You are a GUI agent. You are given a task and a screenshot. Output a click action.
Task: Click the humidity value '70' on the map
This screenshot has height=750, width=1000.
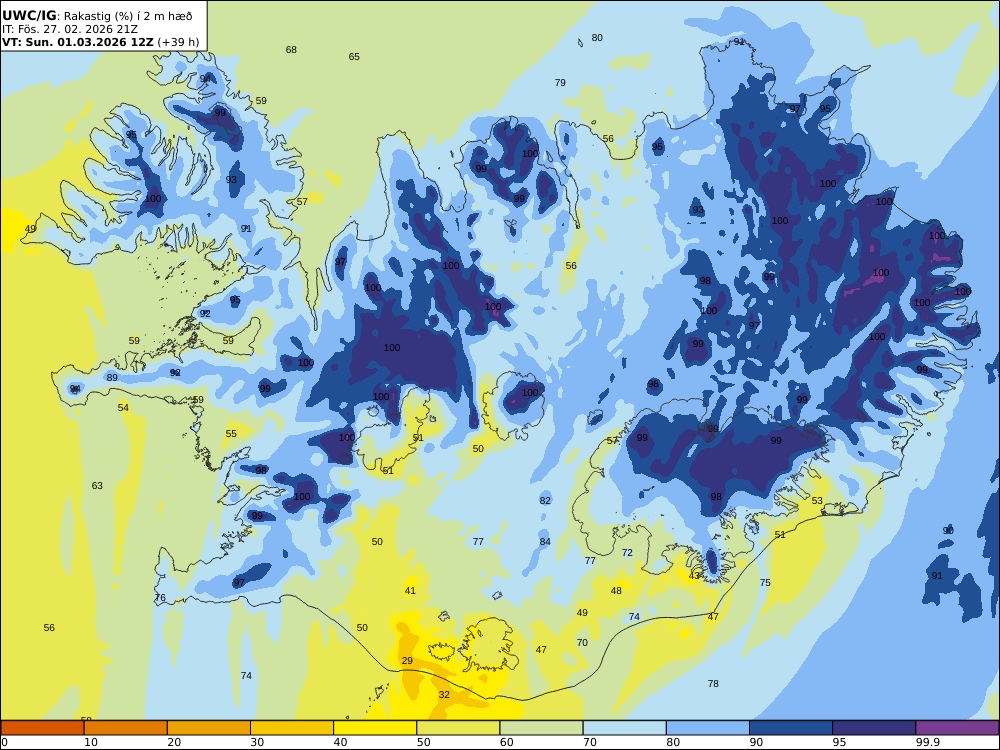click(x=582, y=643)
